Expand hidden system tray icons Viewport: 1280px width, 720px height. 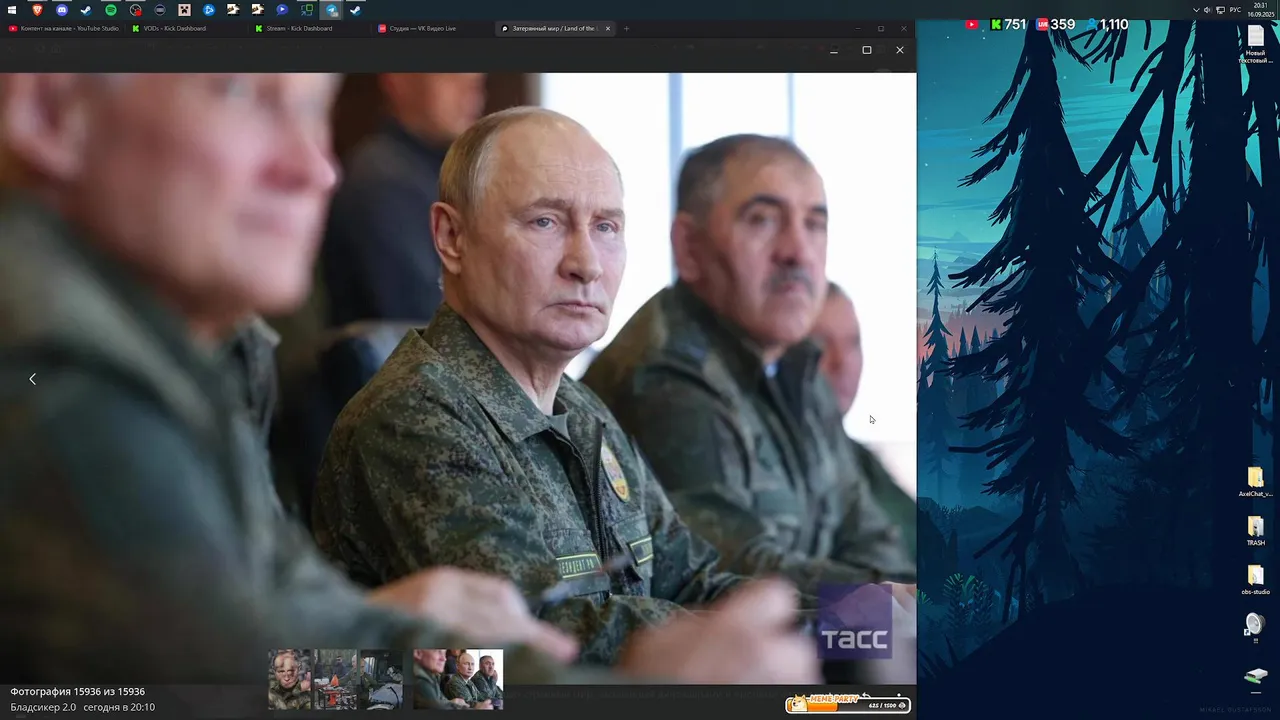1196,10
